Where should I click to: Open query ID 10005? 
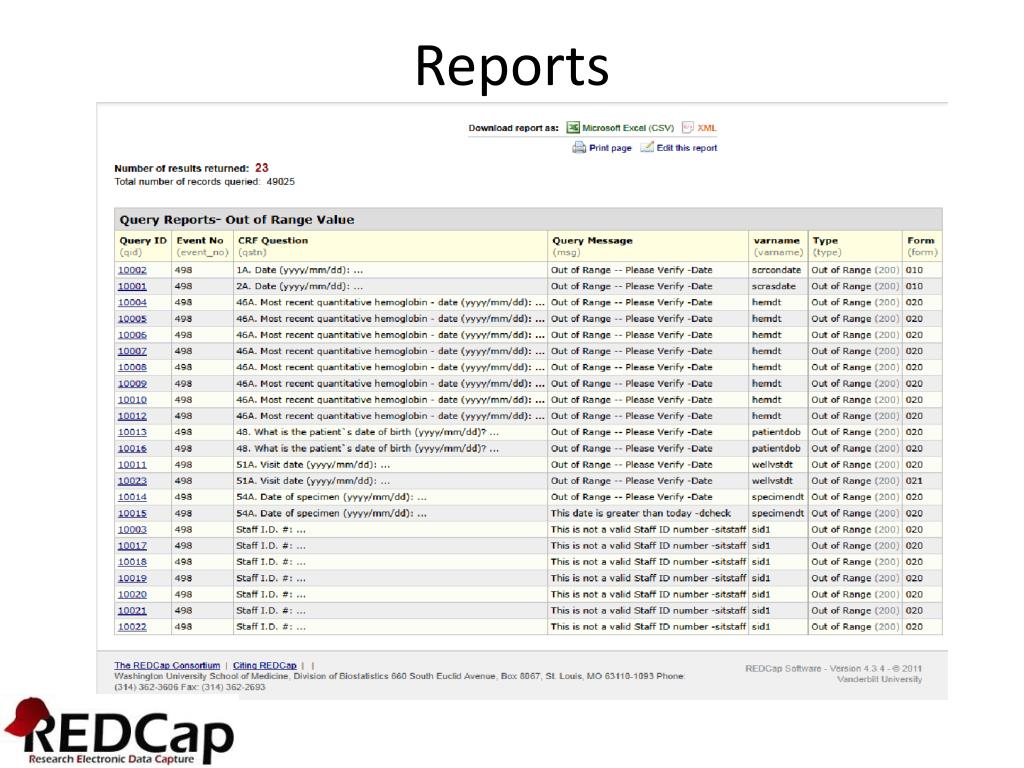(x=132, y=319)
